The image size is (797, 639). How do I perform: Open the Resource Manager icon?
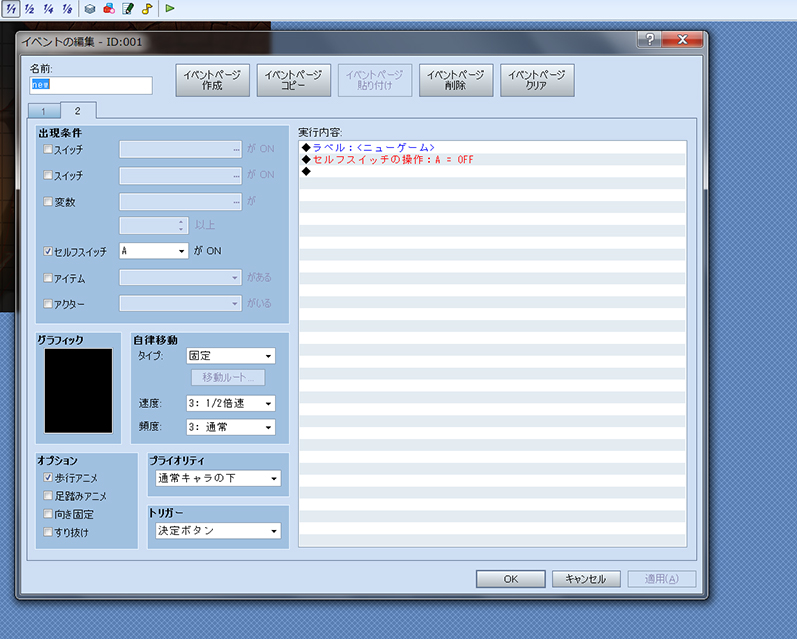tap(109, 9)
